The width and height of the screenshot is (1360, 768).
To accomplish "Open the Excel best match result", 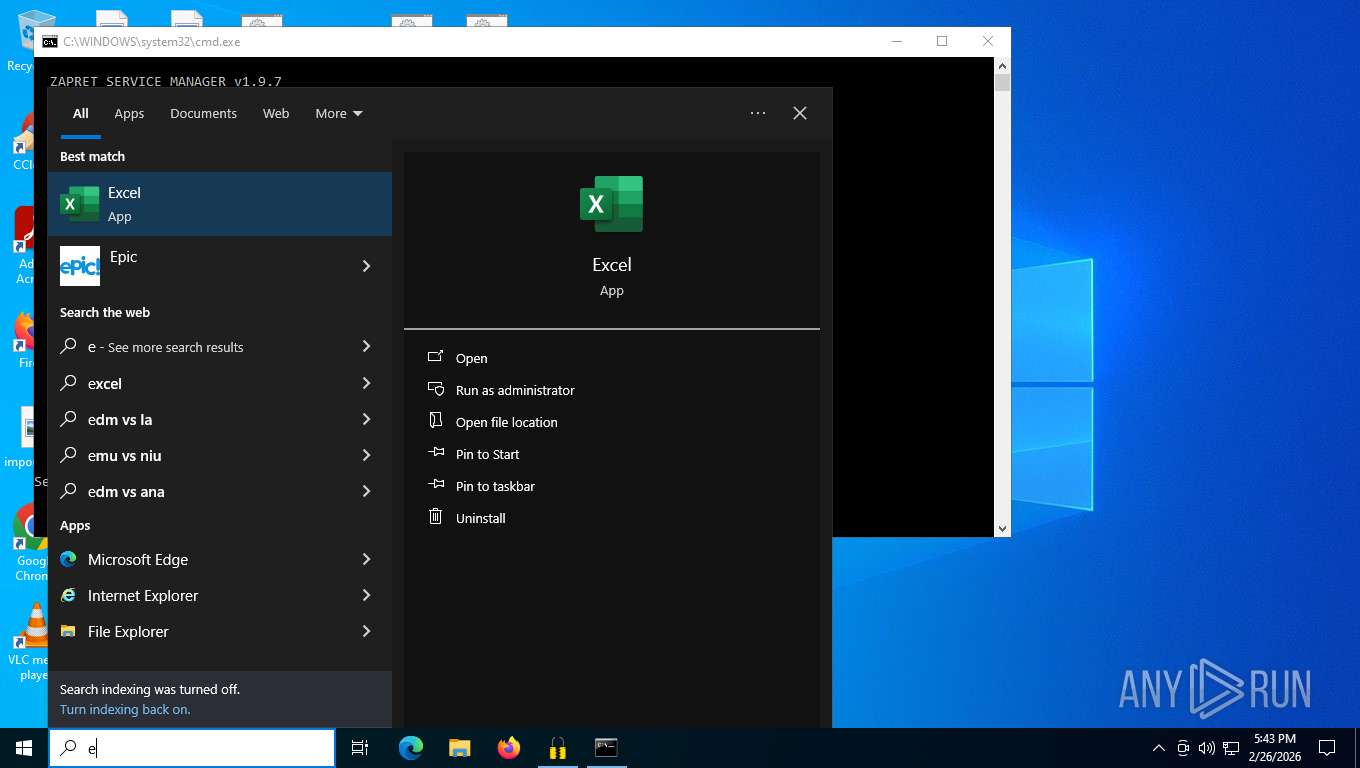I will 220,204.
